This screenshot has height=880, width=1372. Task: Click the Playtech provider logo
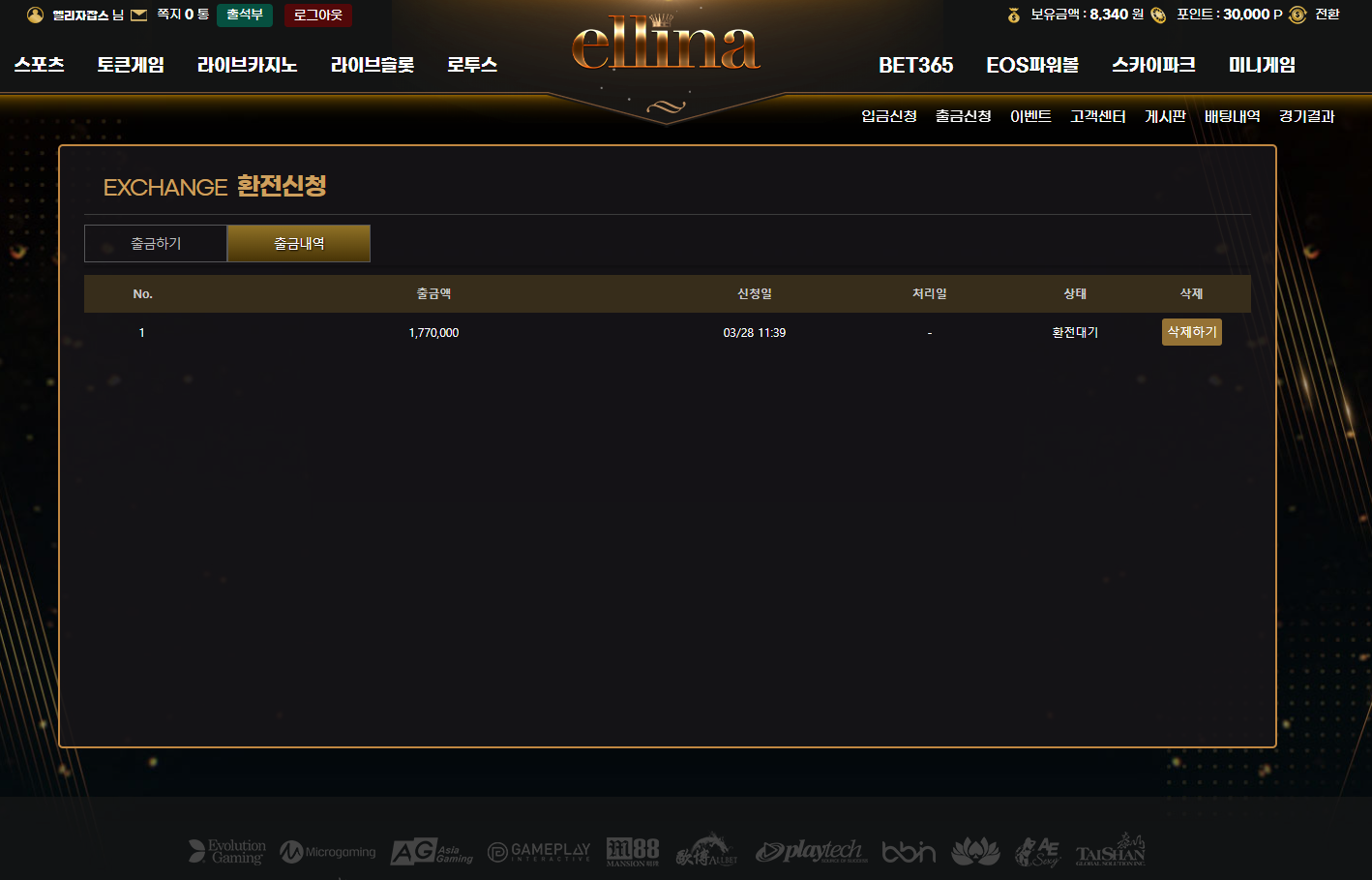click(x=811, y=851)
